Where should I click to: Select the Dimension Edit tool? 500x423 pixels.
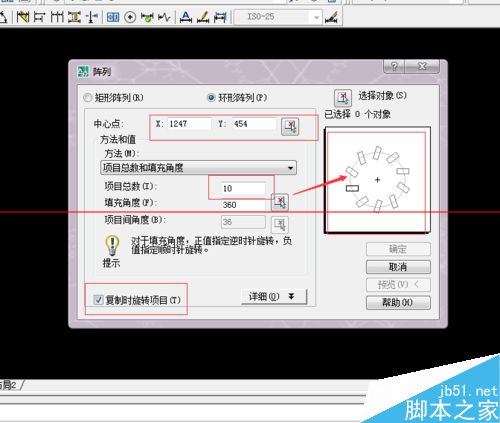[x=186, y=17]
